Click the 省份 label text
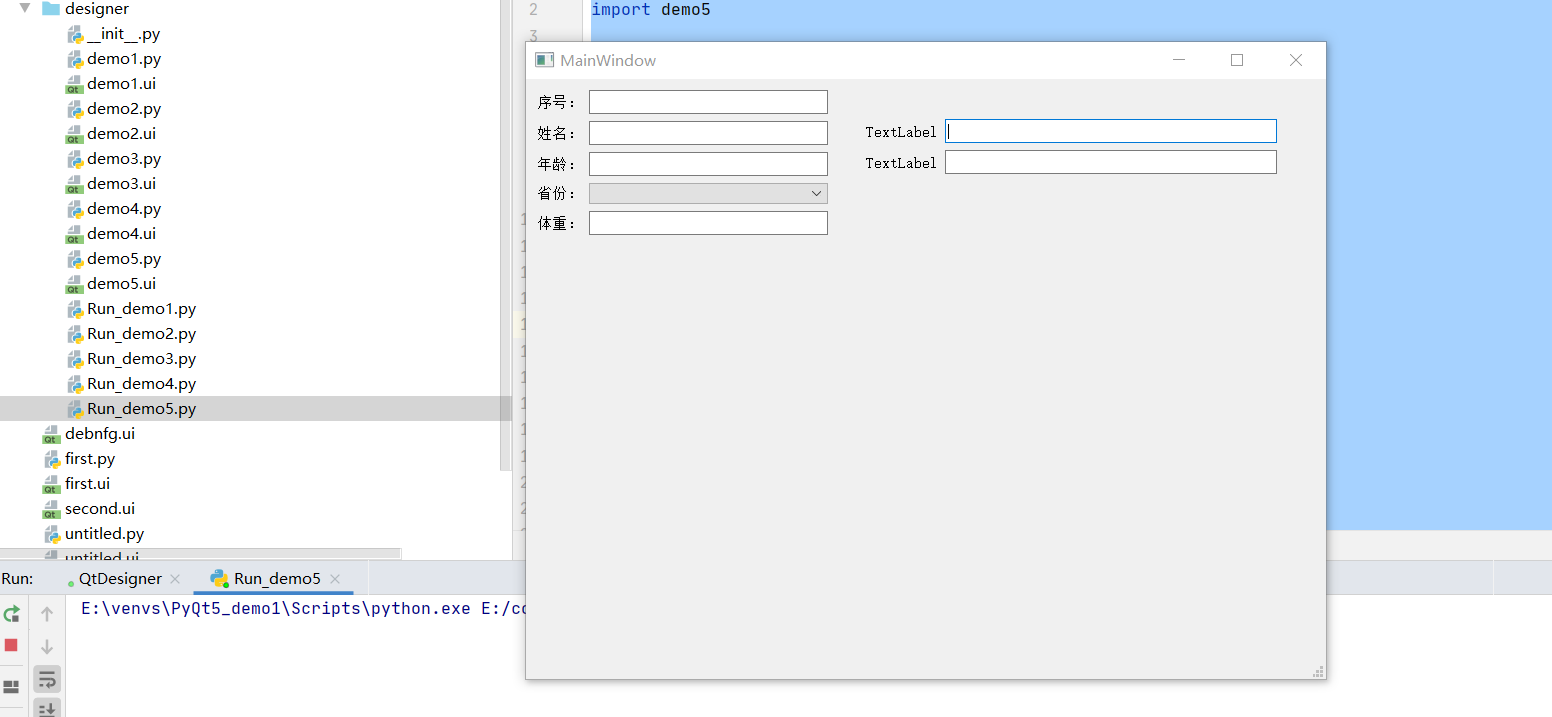Viewport: 1552px width, 717px height. [557, 194]
